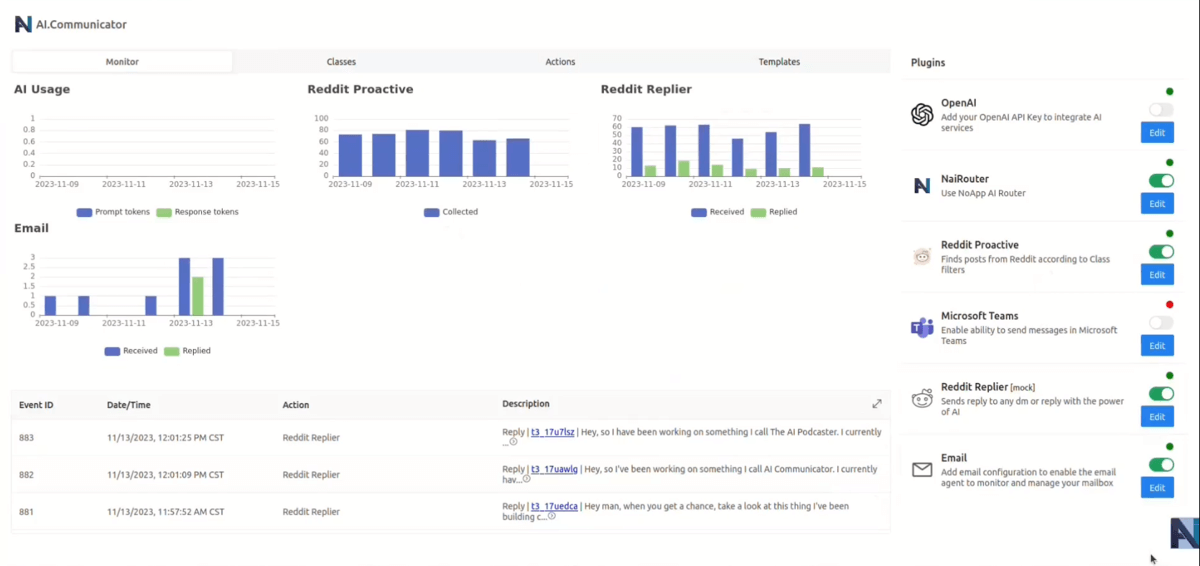The image size is (1200, 566).
Task: Open the t3_17u7lsz Reddit post link
Action: (x=552, y=432)
